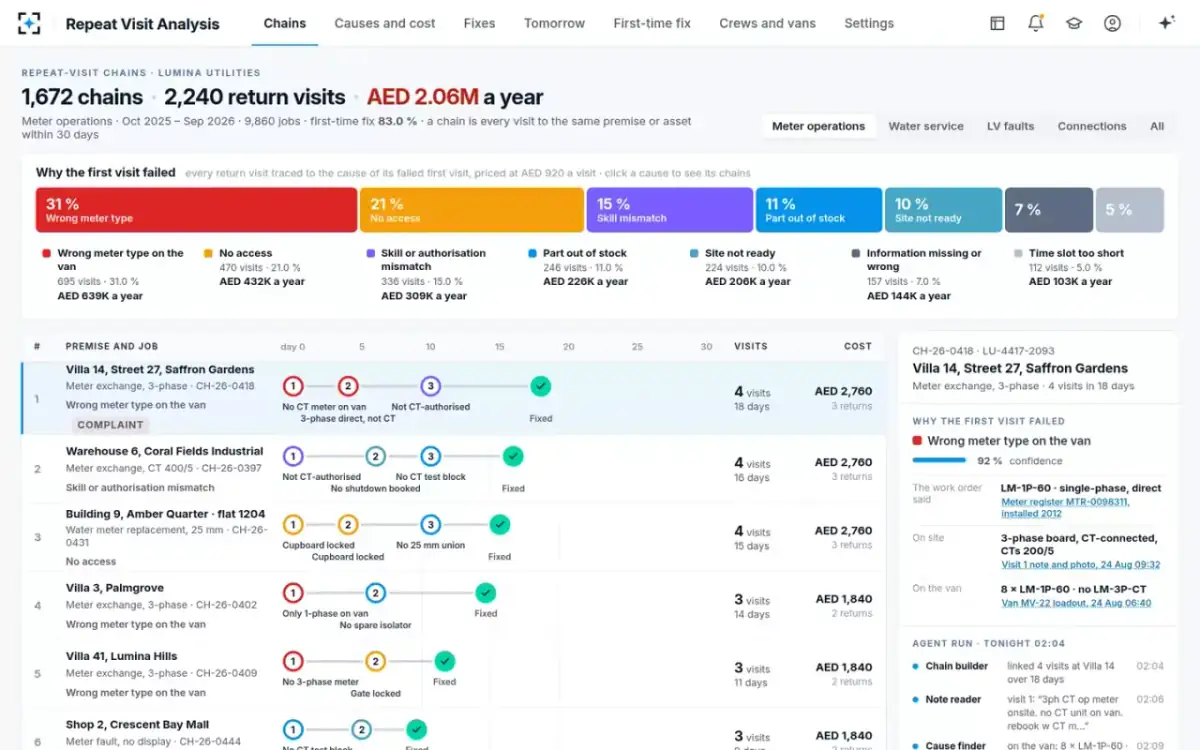
Task: Select visit 2 marker in Warehouse 6 chain
Action: click(x=375, y=456)
